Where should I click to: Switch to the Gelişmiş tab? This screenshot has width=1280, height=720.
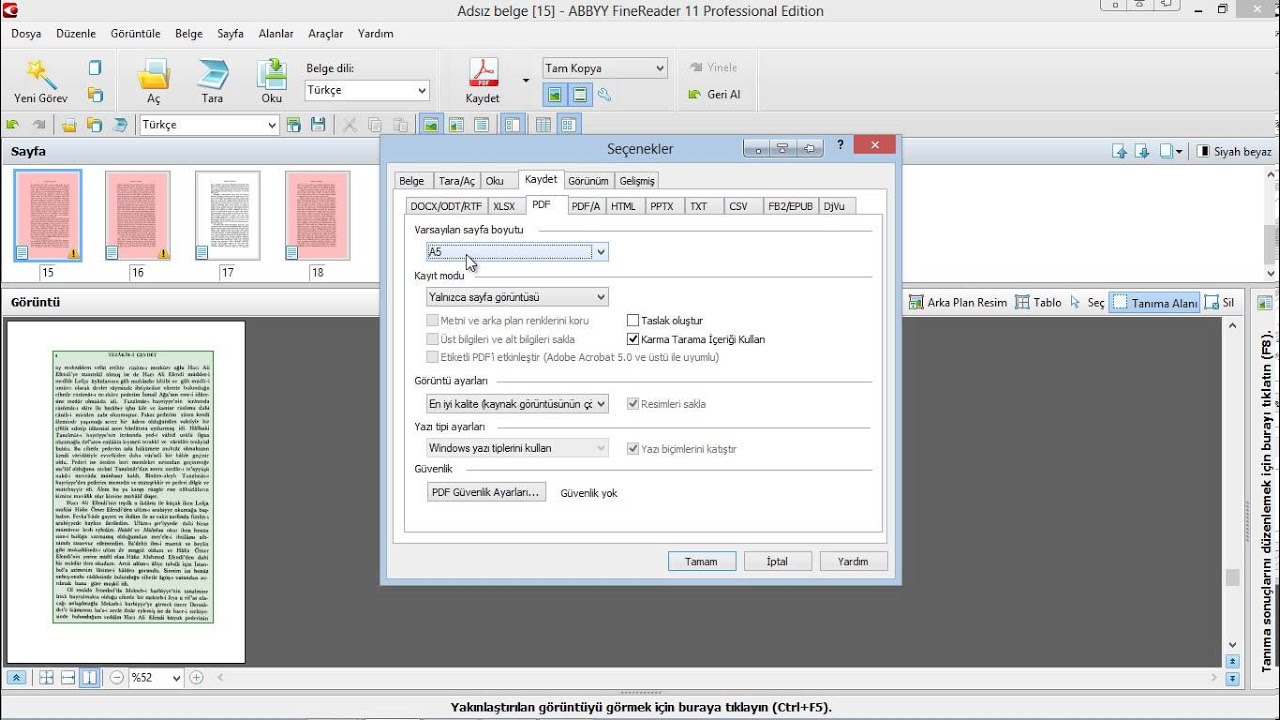pos(637,181)
